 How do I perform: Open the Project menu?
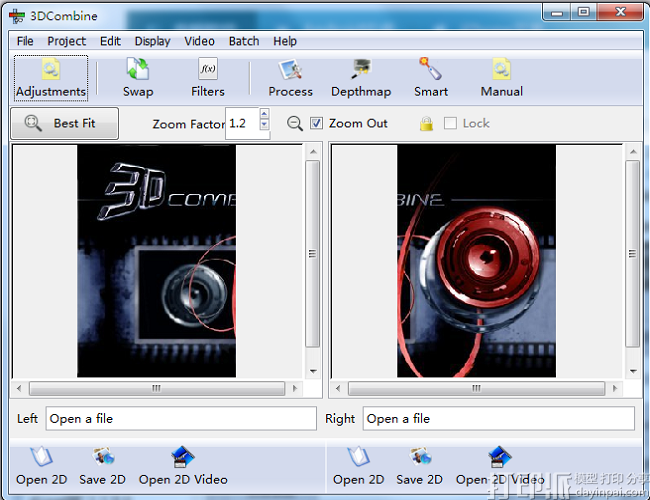pyautogui.click(x=66, y=41)
